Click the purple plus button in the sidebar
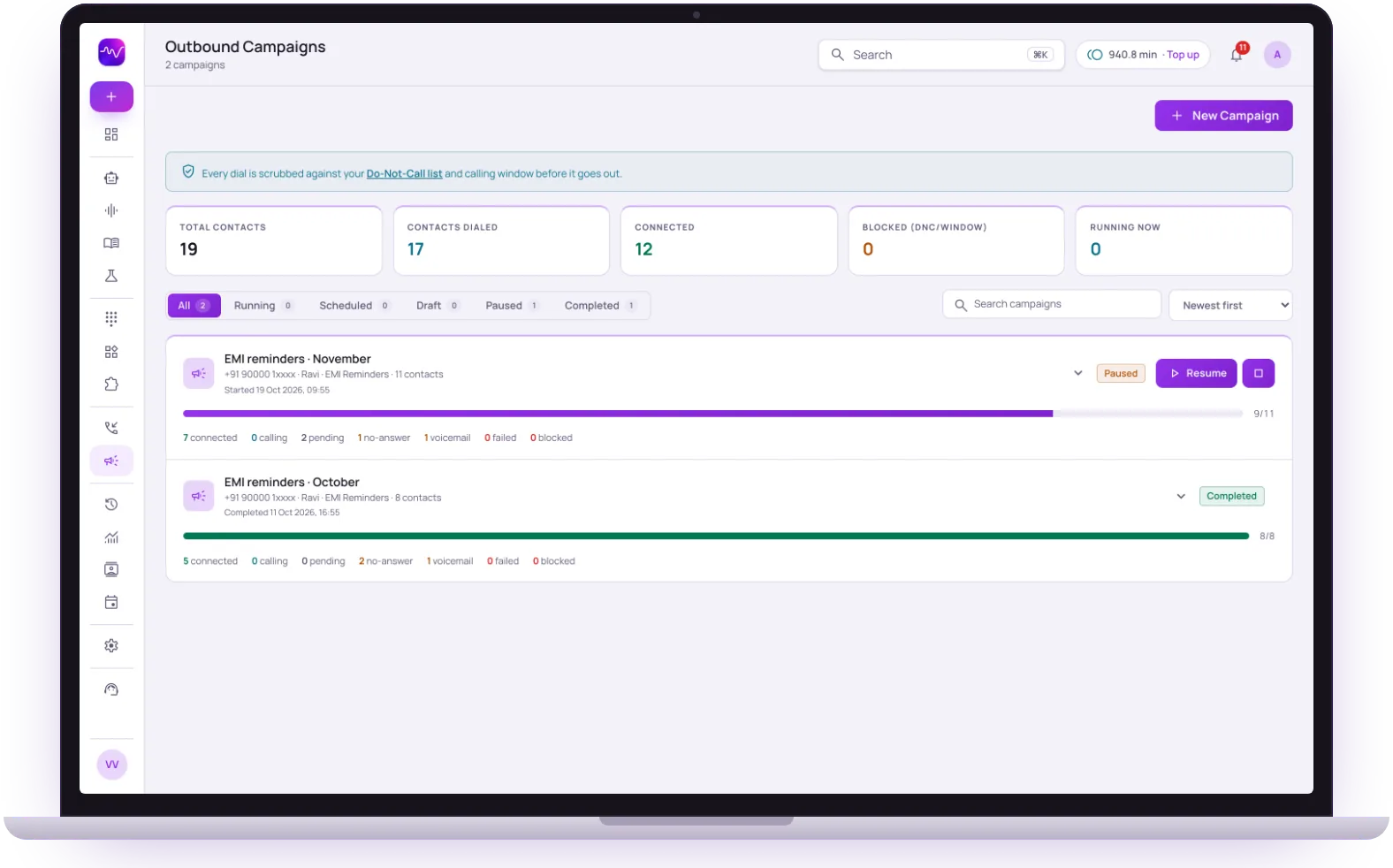 tap(111, 96)
